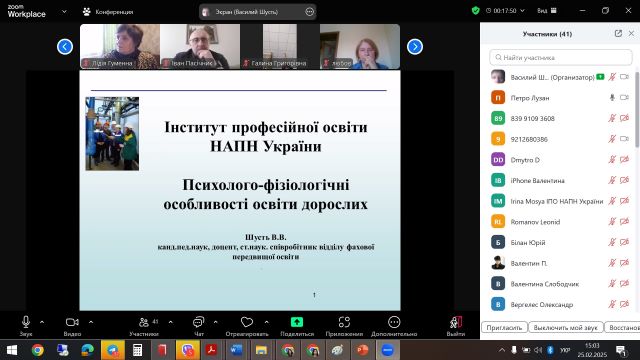
Task: Show next video thumbnails with right arrow
Action: pyautogui.click(x=415, y=47)
